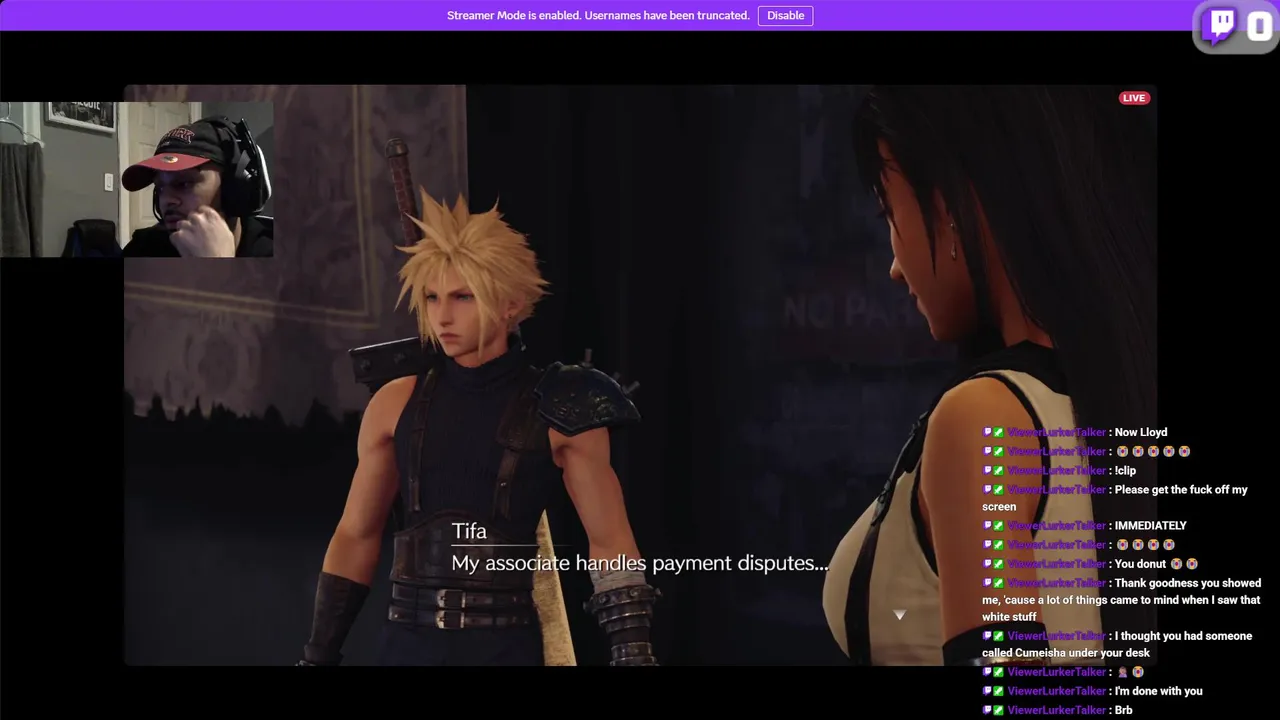This screenshot has width=1280, height=720.
Task: Click chat message starting "Thank goodness you showed"
Action: [x=1121, y=600]
